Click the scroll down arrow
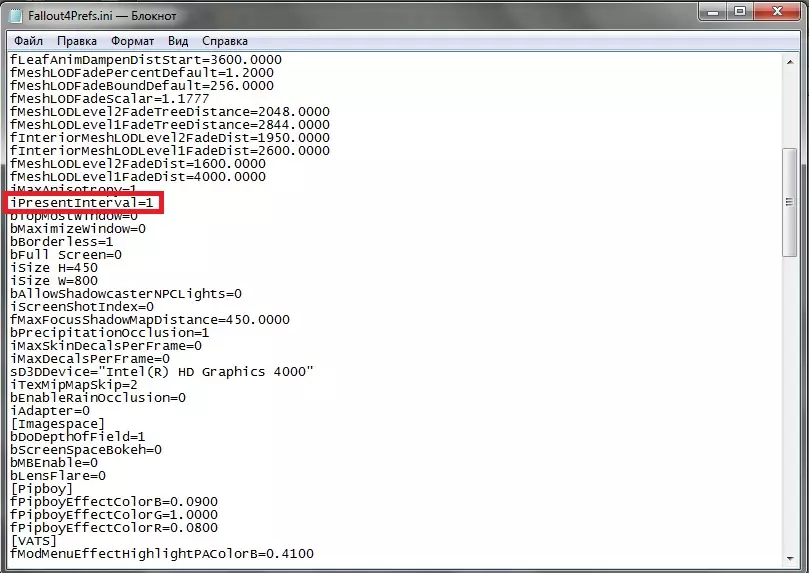The height and width of the screenshot is (573, 809). coord(790,559)
